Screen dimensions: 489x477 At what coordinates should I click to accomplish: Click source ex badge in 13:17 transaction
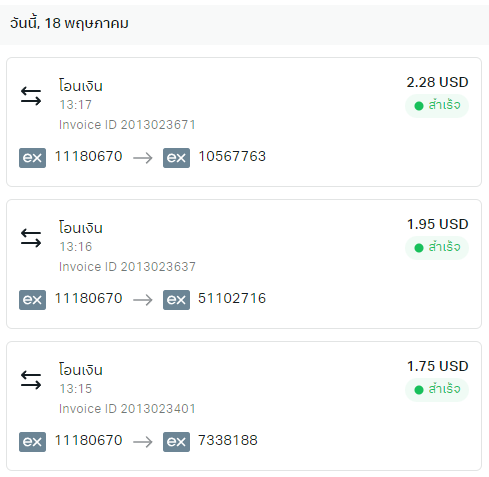point(32,158)
